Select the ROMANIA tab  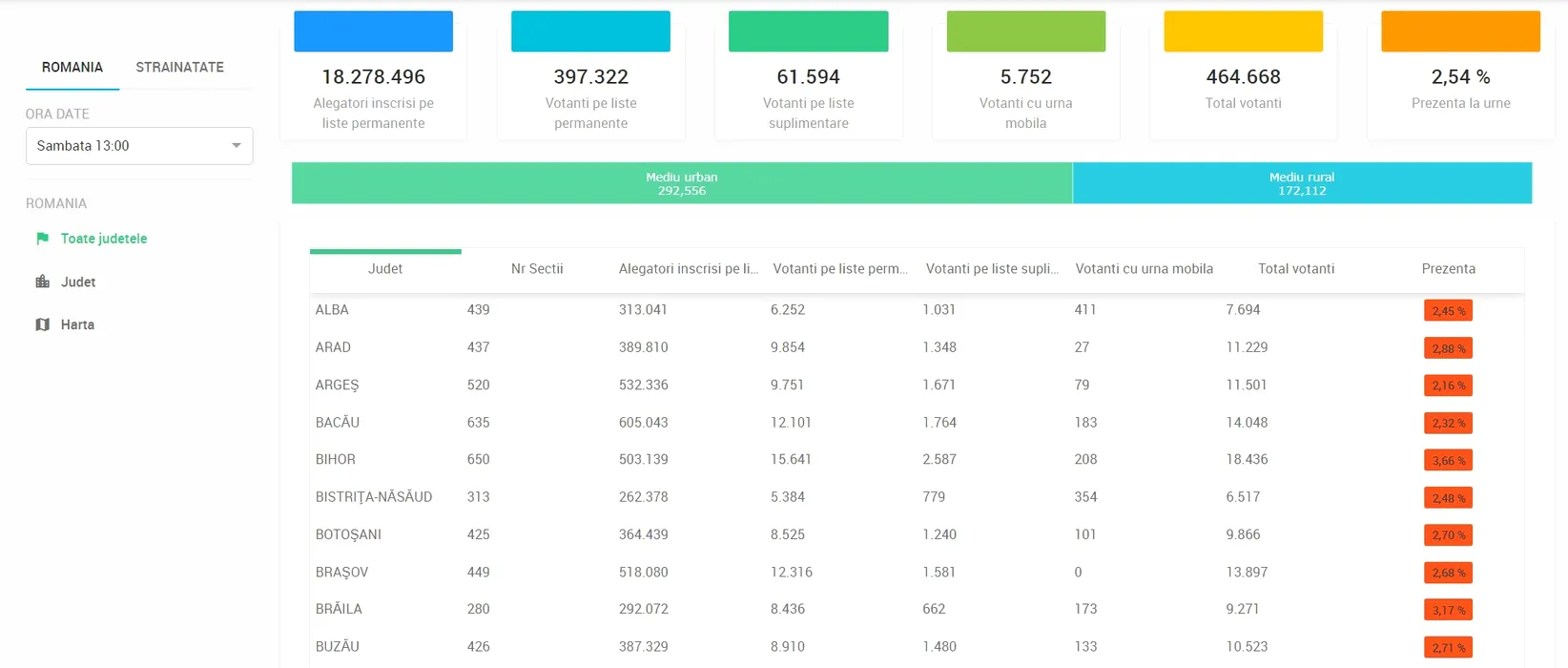click(x=72, y=67)
